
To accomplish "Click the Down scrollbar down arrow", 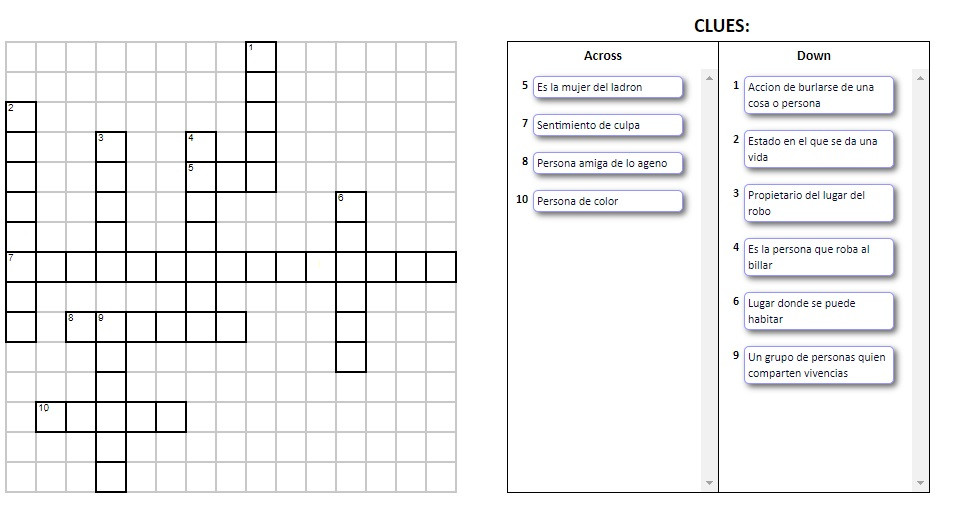I will pyautogui.click(x=920, y=483).
